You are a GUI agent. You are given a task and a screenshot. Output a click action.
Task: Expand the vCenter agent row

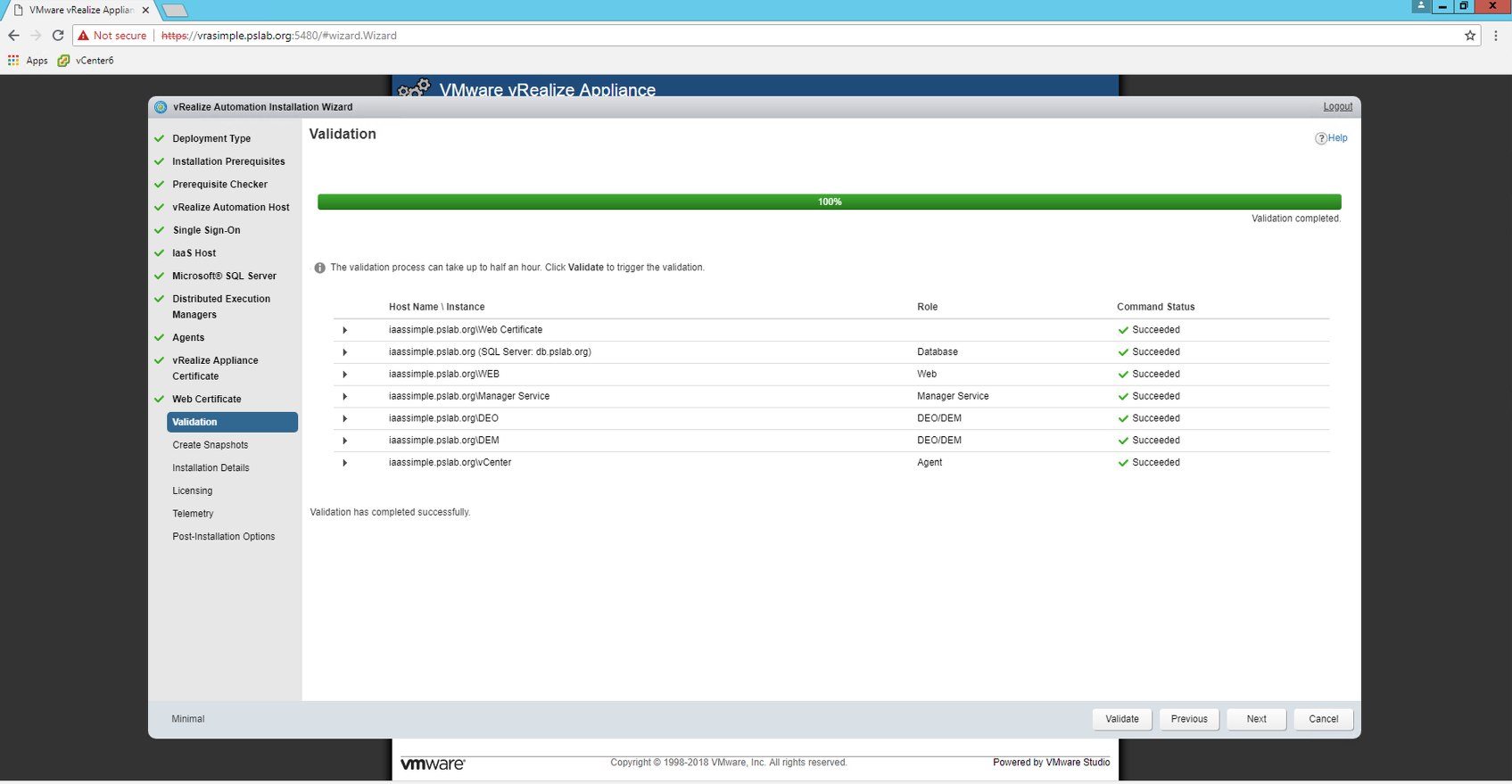(345, 463)
